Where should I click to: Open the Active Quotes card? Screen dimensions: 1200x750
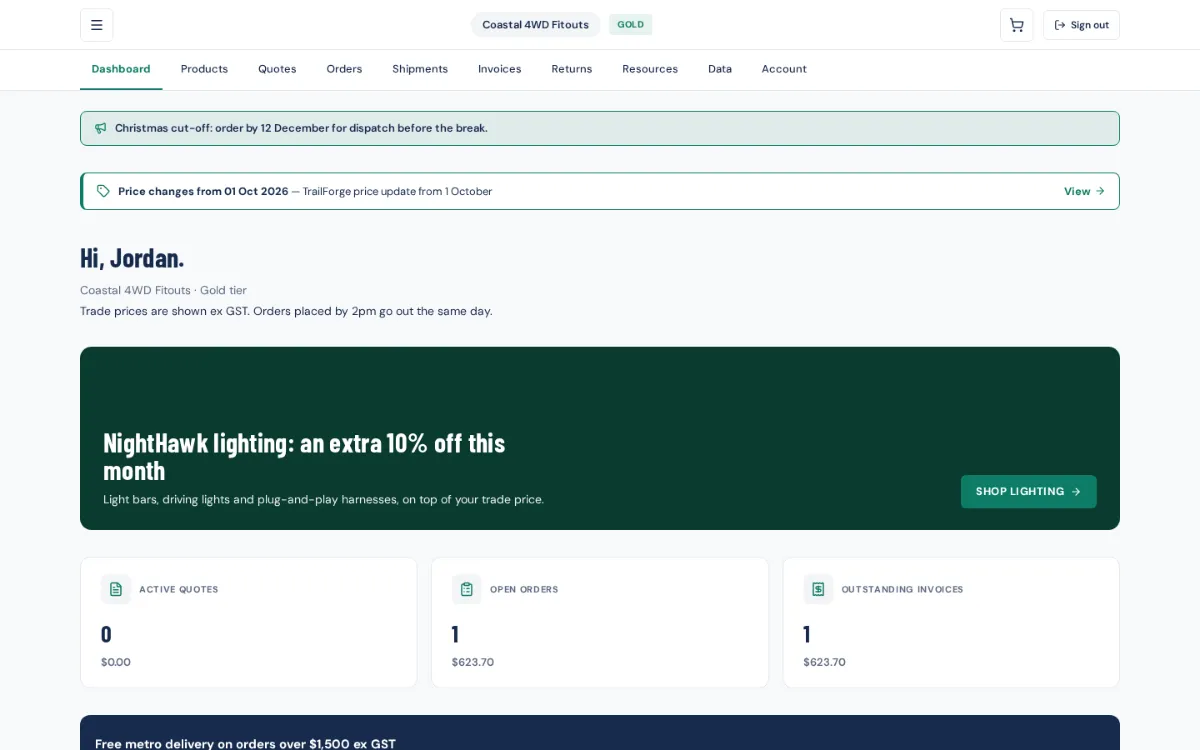point(248,622)
